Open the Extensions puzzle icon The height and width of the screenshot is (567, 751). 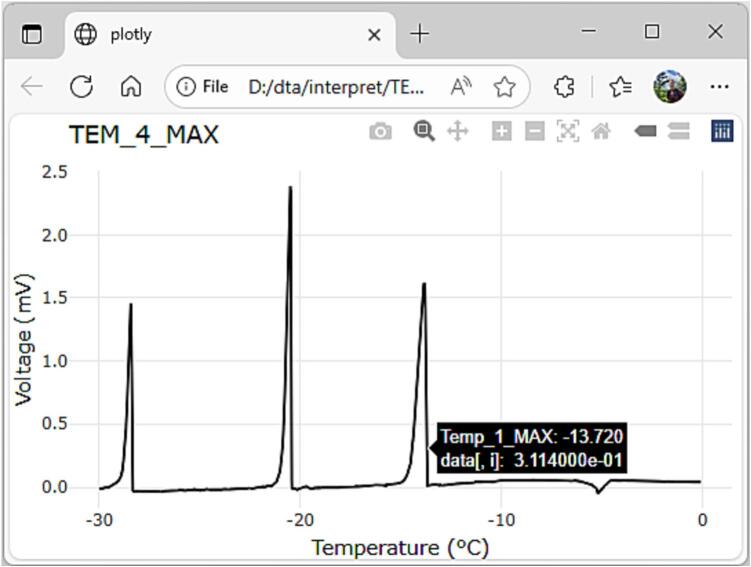[x=564, y=87]
